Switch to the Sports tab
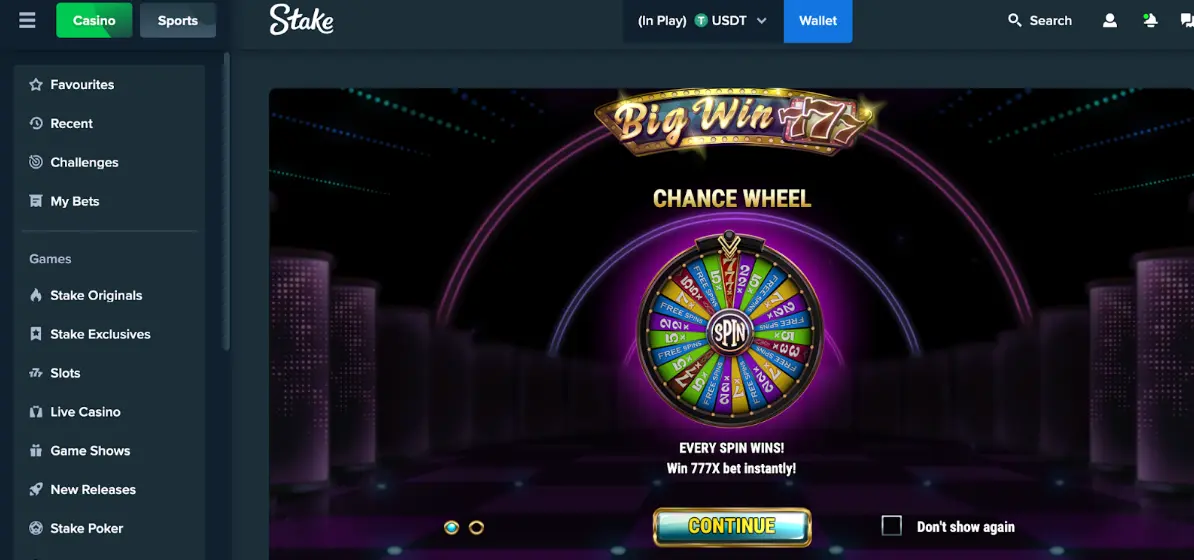Image resolution: width=1194 pixels, height=560 pixels. pyautogui.click(x=177, y=21)
